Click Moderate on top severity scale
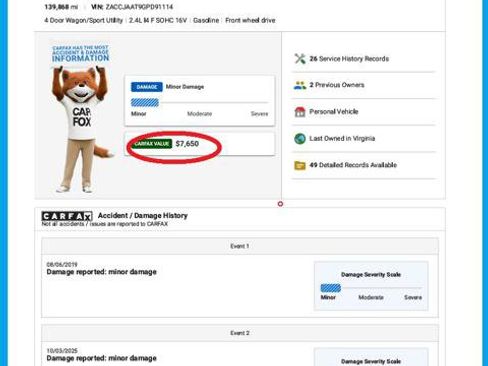Screen dimensions: 488x366 [199, 114]
